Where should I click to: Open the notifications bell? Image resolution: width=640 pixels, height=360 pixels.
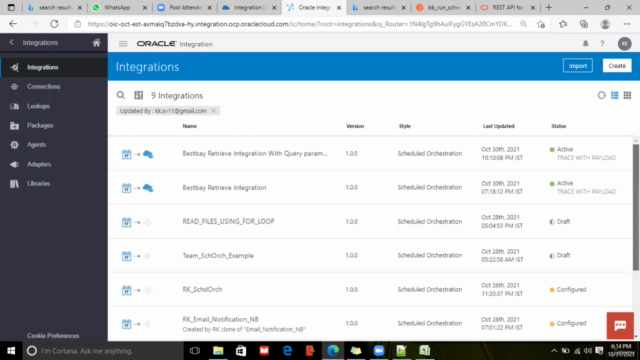coord(585,44)
